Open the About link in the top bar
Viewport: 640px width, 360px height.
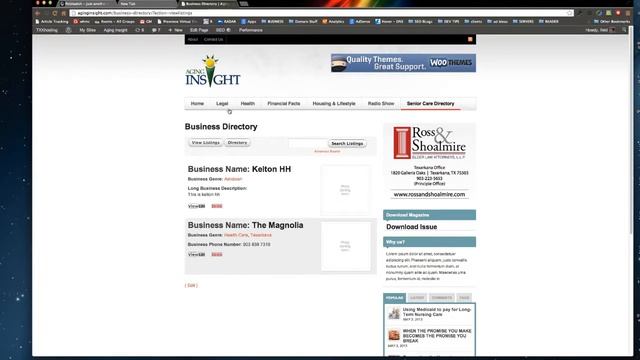(193, 39)
